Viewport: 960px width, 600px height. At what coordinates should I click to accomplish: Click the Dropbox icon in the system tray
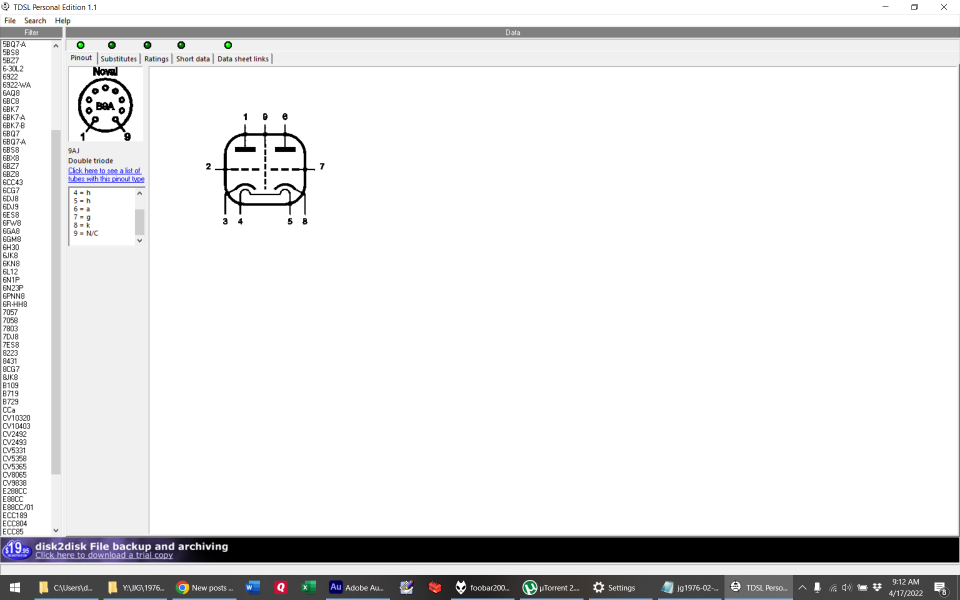[877, 587]
